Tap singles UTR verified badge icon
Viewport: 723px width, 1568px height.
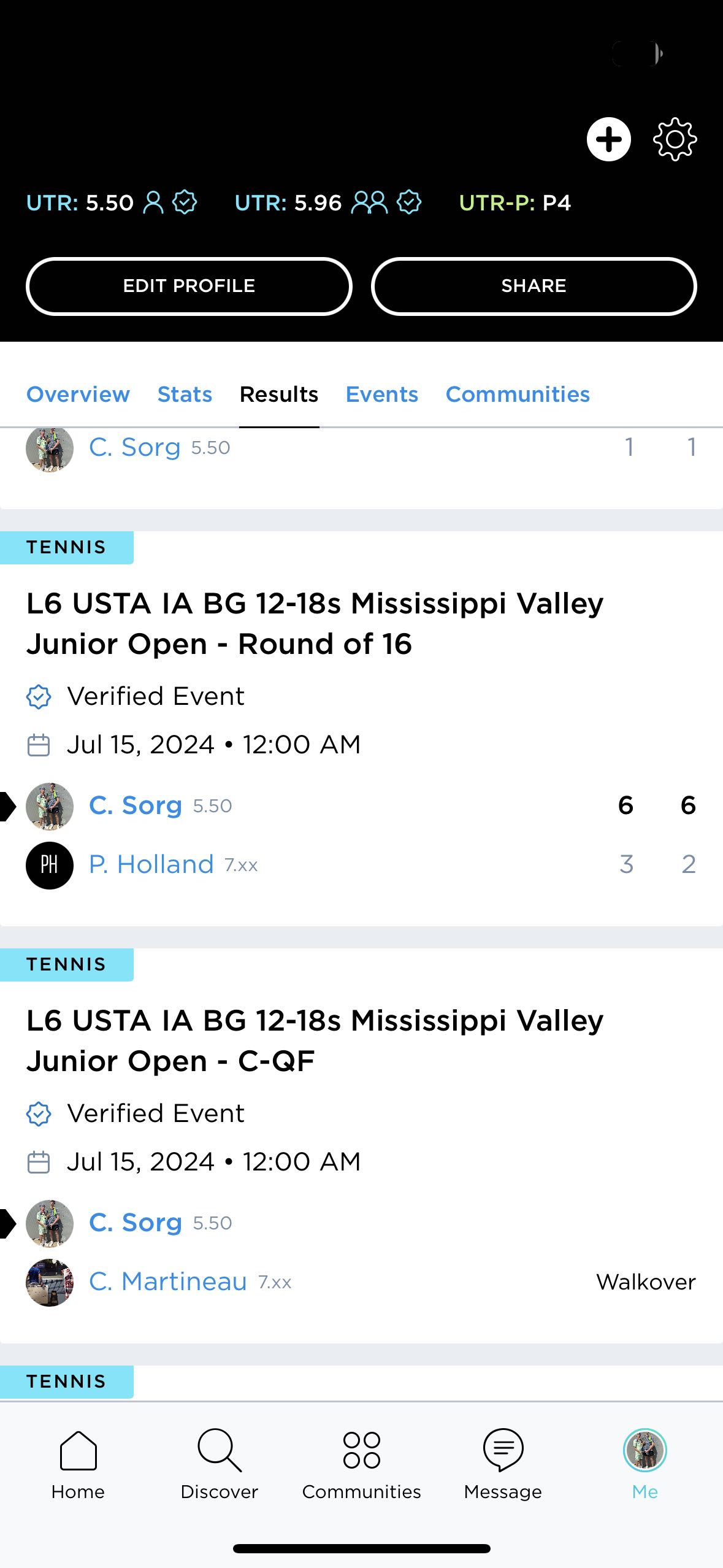(185, 202)
